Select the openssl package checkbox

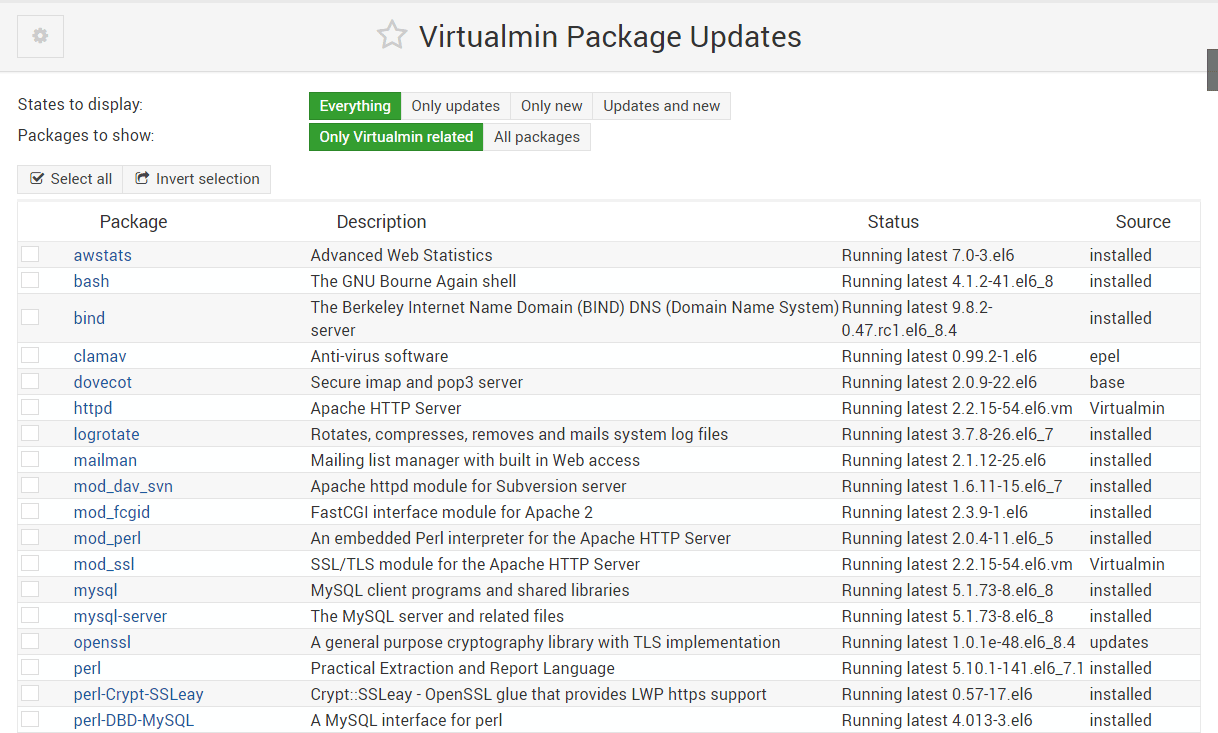(30, 641)
